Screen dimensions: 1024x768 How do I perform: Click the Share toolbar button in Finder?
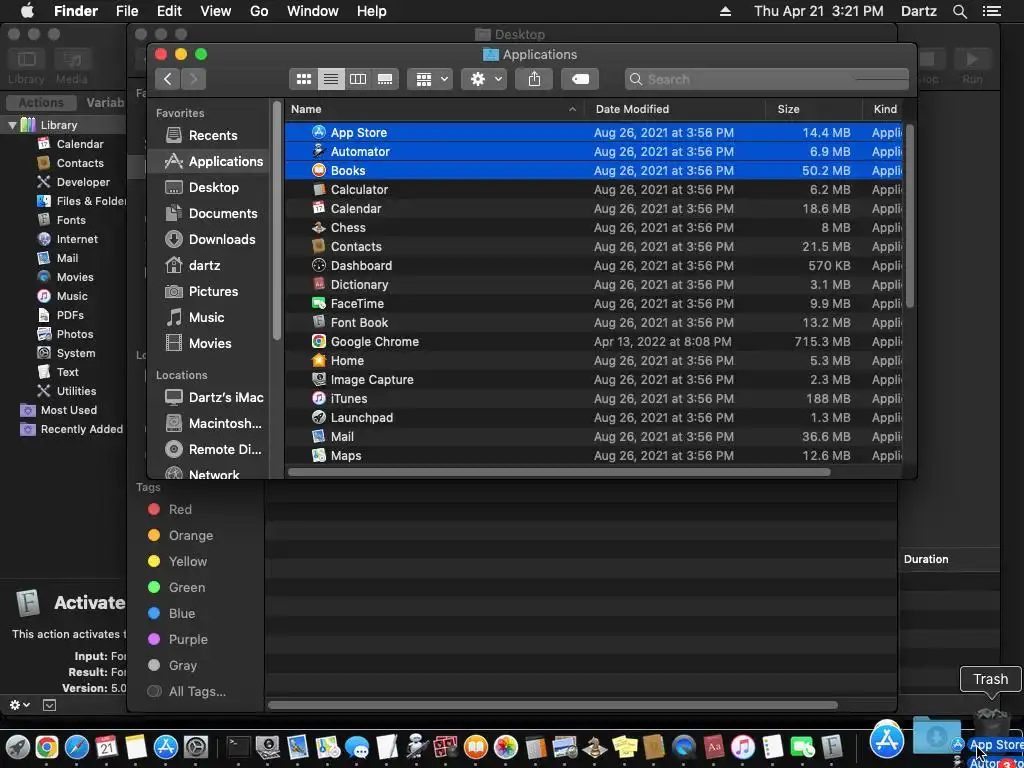tap(534, 79)
